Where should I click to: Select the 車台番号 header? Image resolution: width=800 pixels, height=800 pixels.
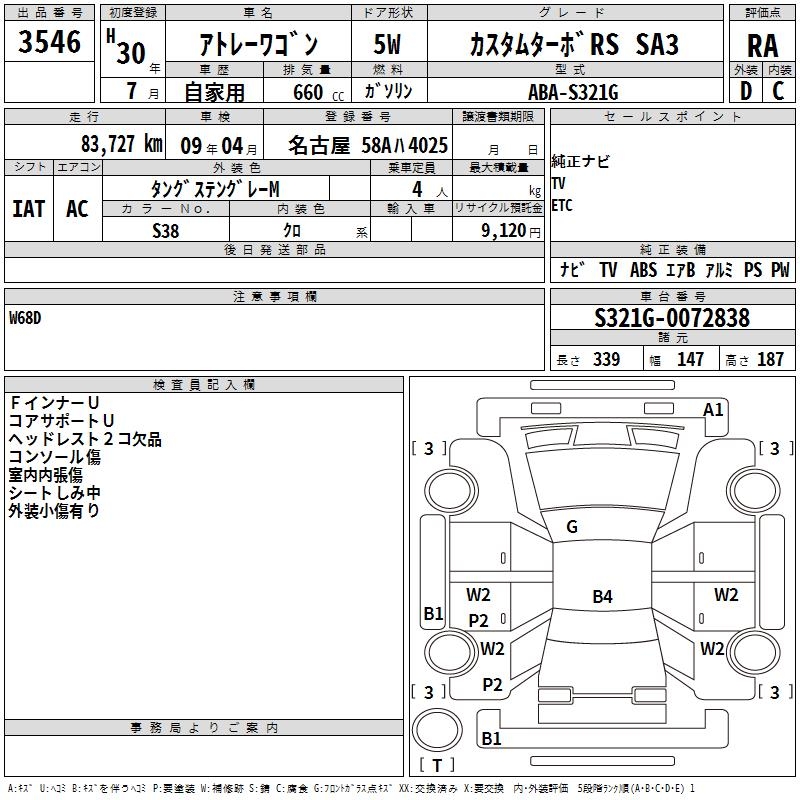click(x=672, y=296)
